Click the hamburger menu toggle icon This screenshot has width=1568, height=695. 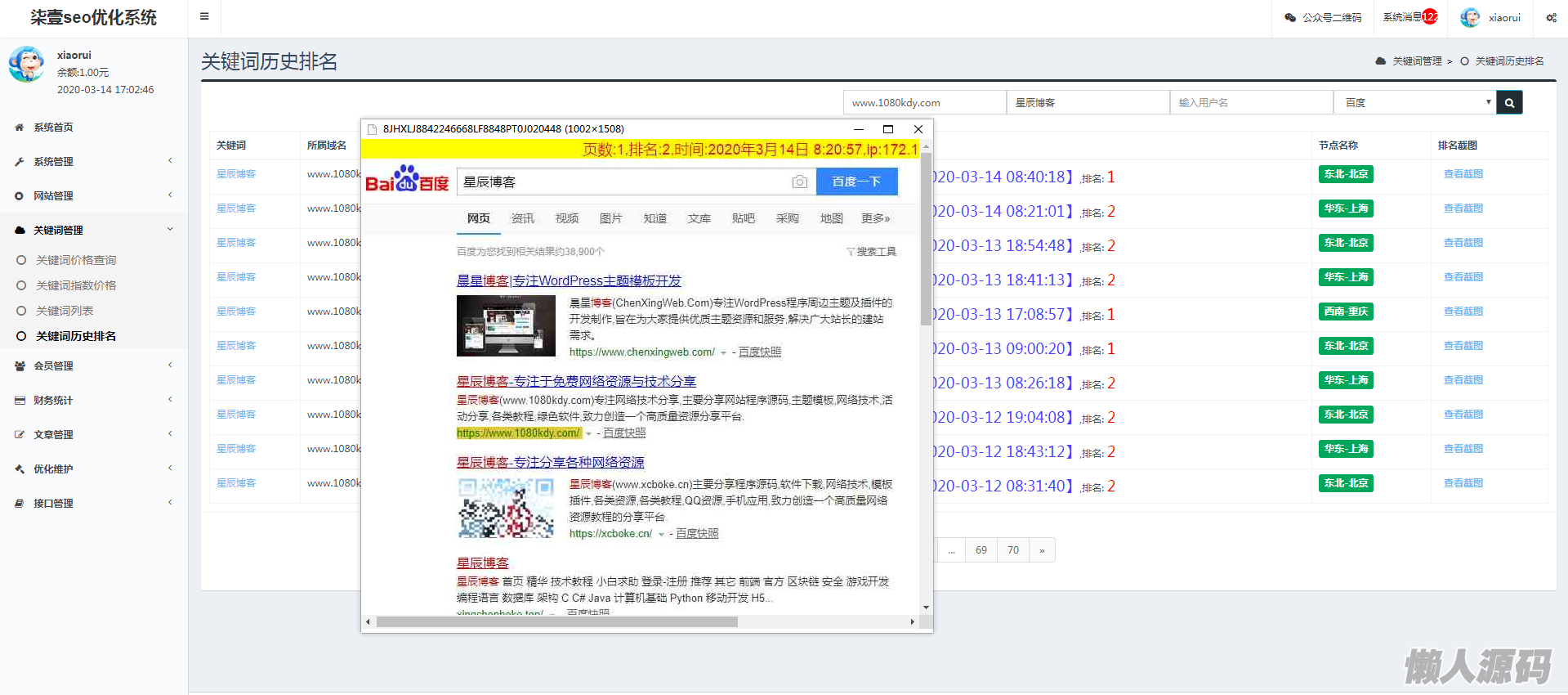204,16
